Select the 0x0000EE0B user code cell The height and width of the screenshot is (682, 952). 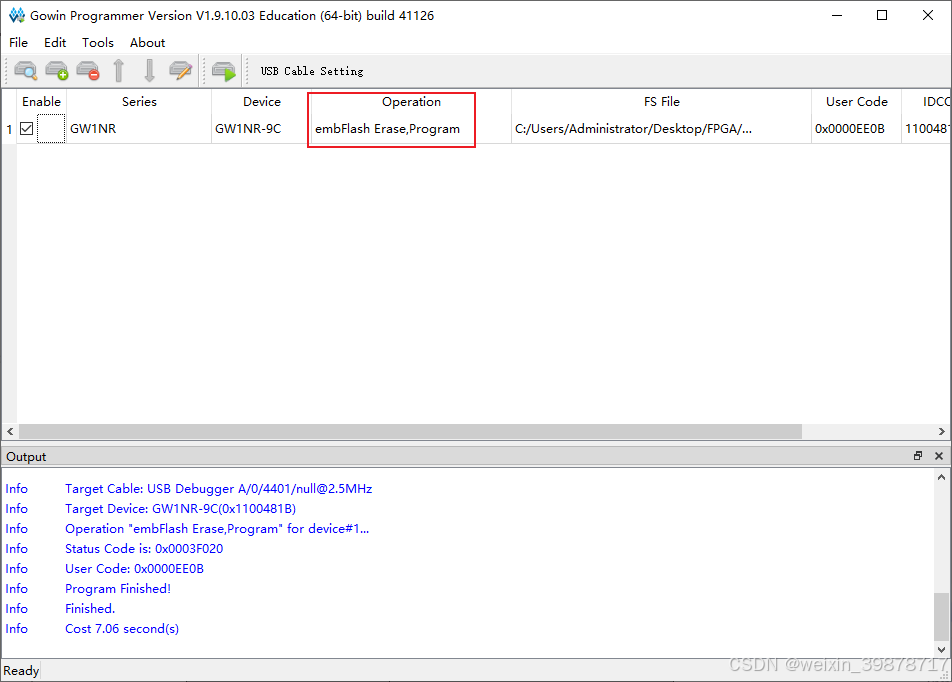(x=857, y=129)
